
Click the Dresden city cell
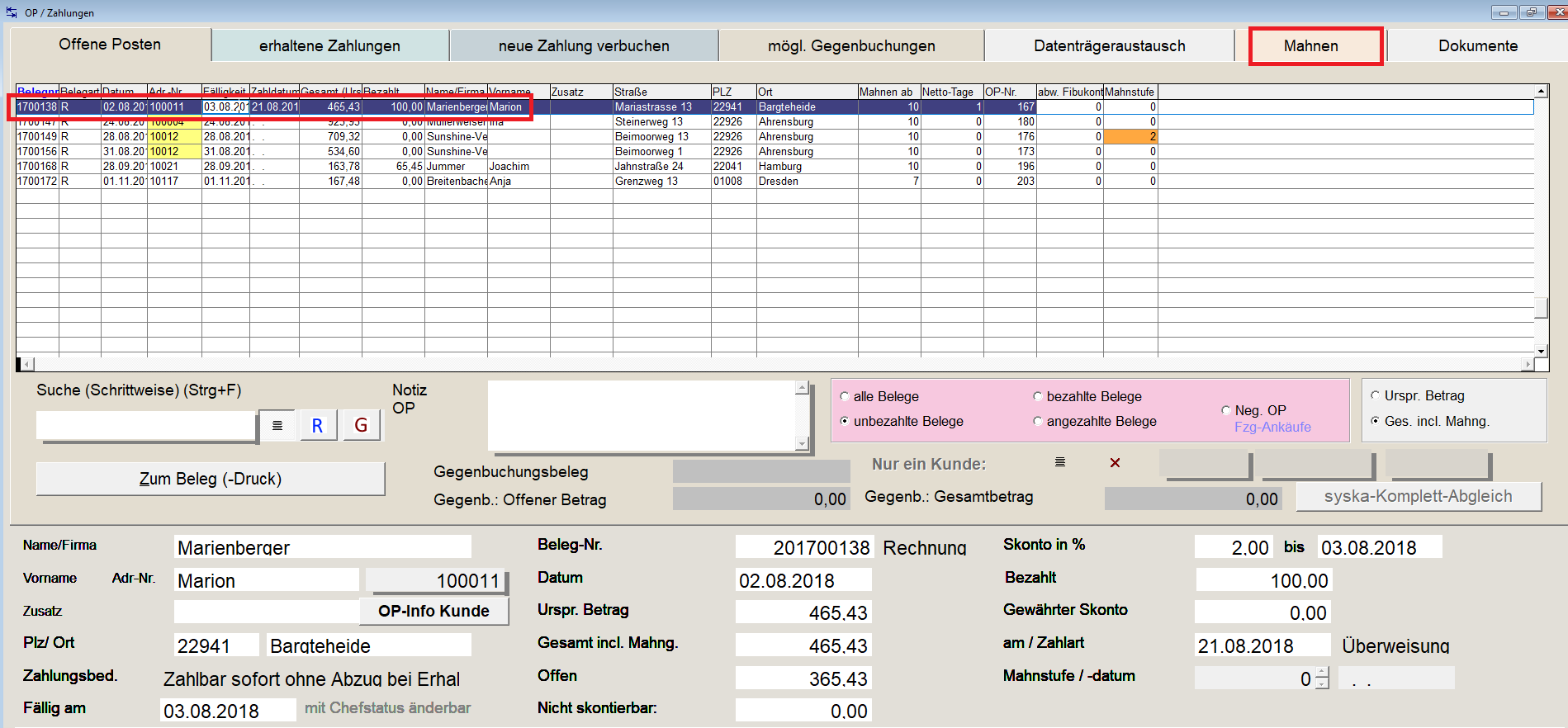tap(807, 181)
